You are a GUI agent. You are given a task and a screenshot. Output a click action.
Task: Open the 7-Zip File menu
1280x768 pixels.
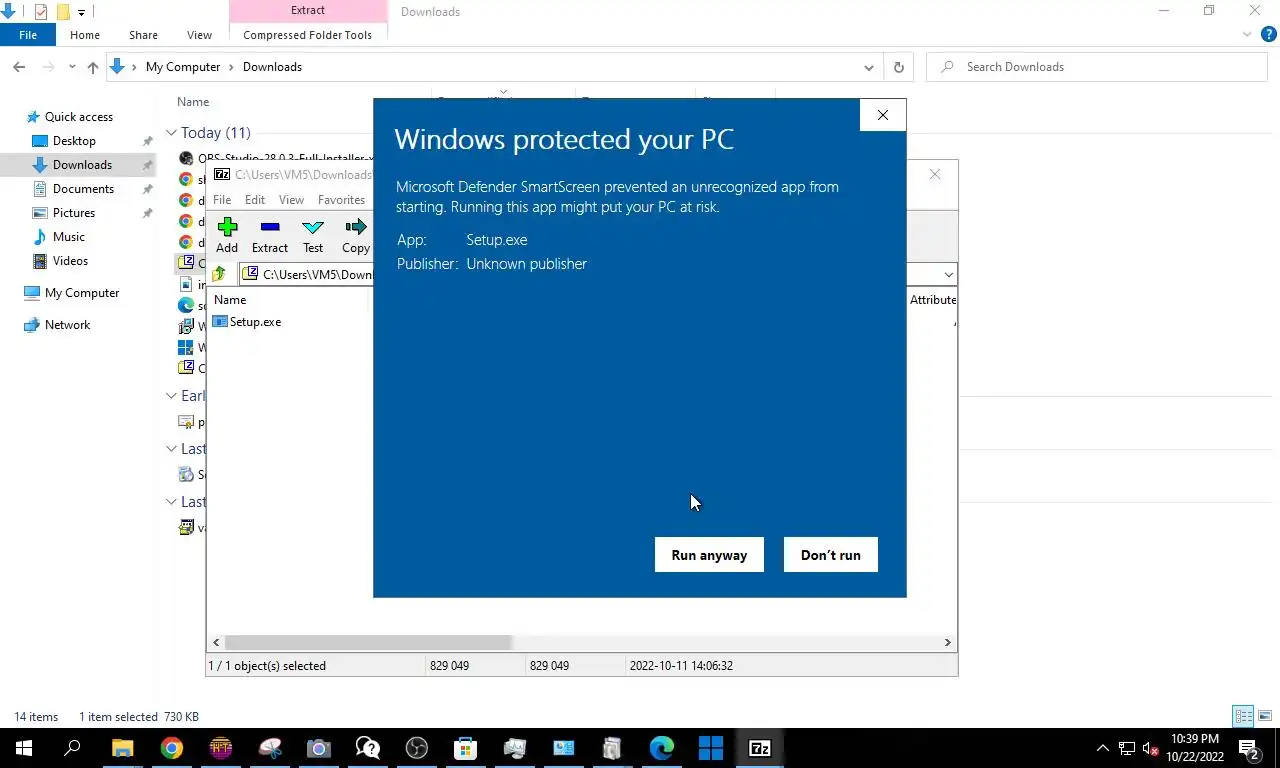point(222,200)
